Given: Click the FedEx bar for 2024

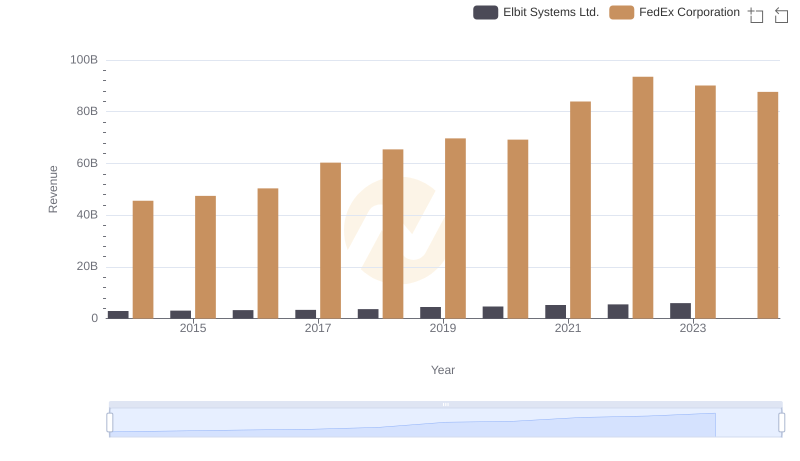Looking at the screenshot, I should (768, 206).
